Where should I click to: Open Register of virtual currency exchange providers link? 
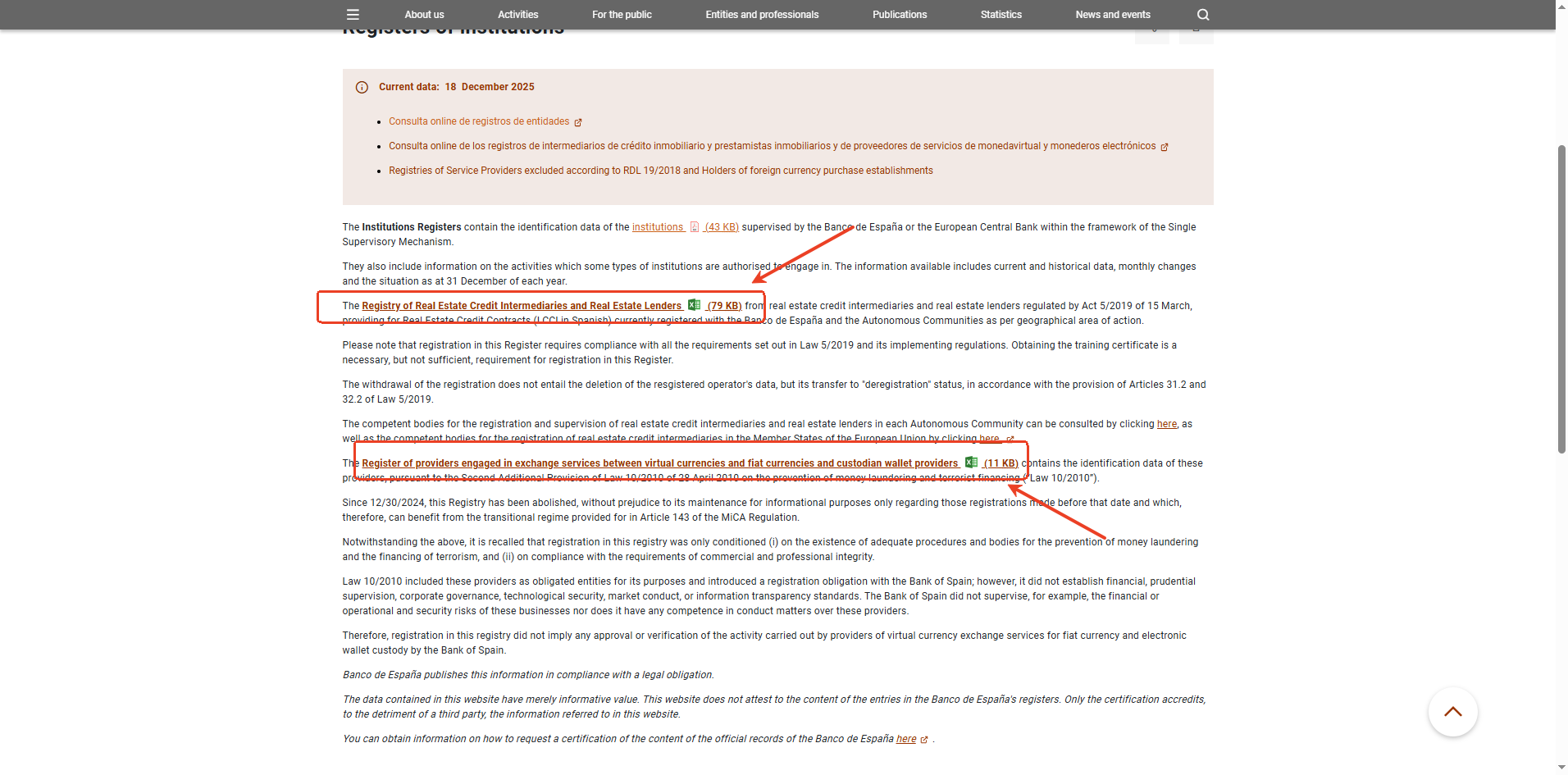tap(659, 463)
